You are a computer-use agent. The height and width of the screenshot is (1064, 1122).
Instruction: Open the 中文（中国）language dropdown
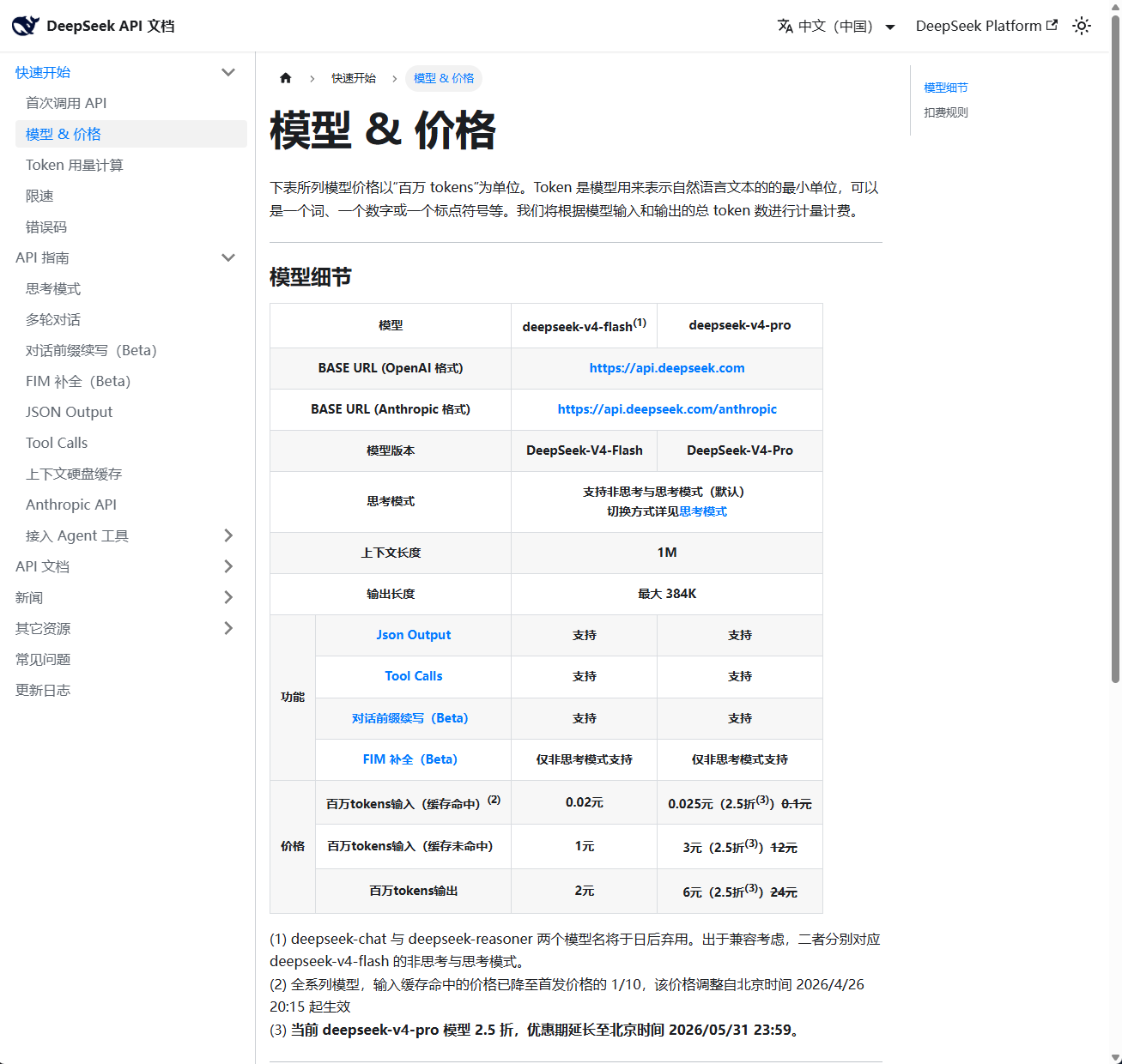tap(835, 26)
